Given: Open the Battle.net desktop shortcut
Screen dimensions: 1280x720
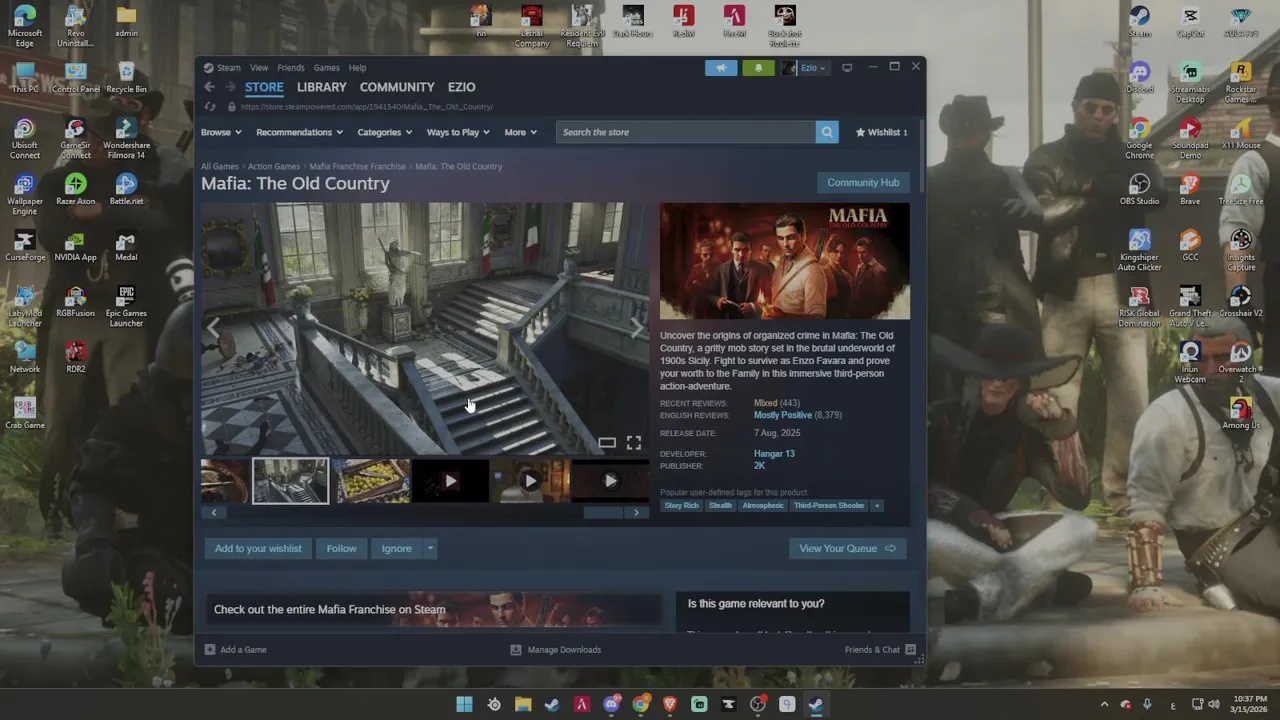Looking at the screenshot, I should click(126, 190).
